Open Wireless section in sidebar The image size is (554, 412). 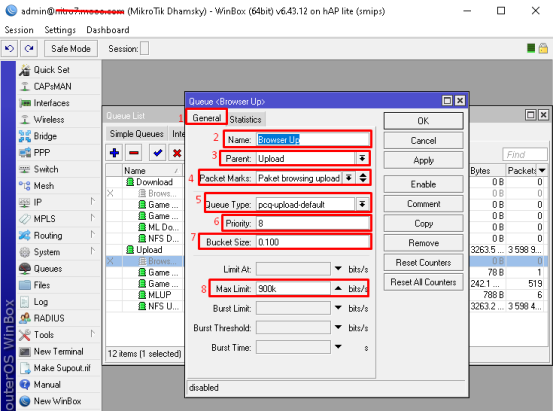[x=49, y=119]
